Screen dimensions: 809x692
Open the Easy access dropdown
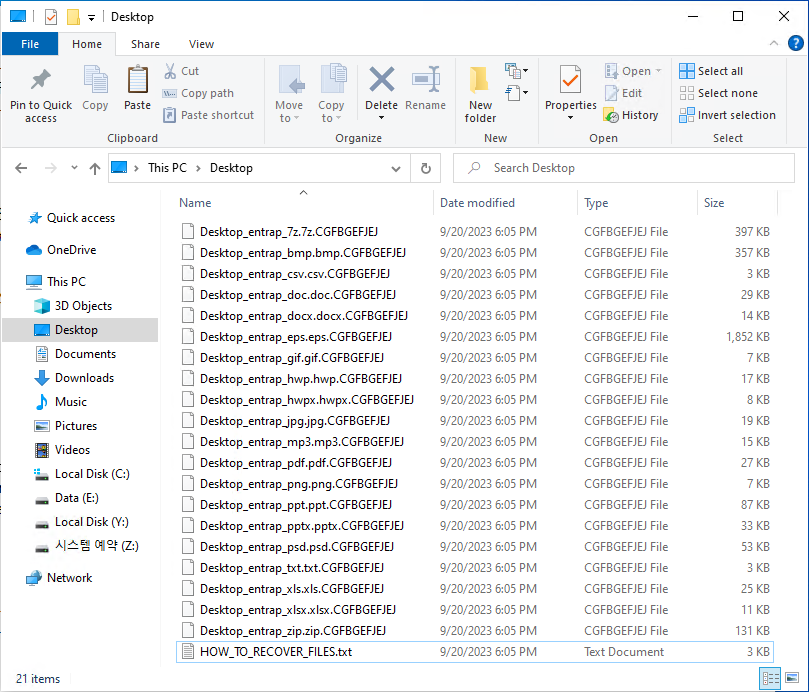click(x=516, y=93)
